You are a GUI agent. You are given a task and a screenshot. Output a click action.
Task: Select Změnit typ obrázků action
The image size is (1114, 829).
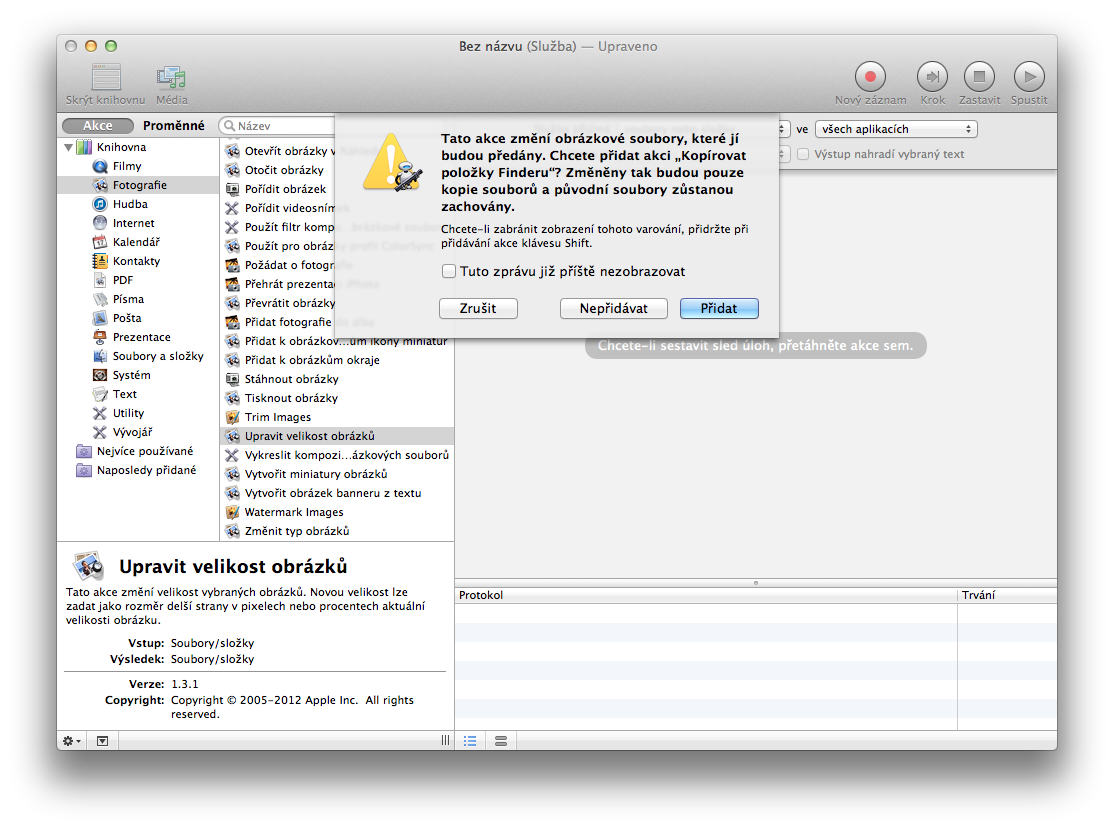click(297, 531)
